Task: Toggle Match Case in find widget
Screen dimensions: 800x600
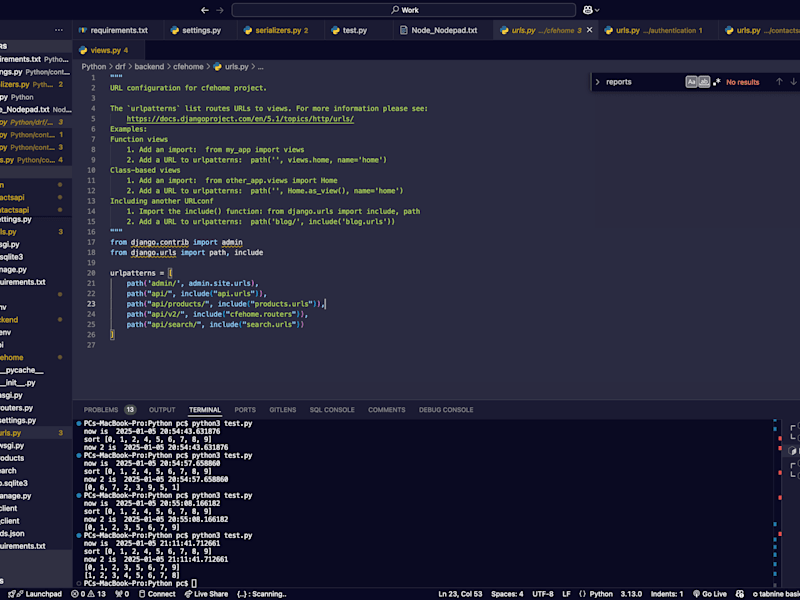Action: [691, 82]
